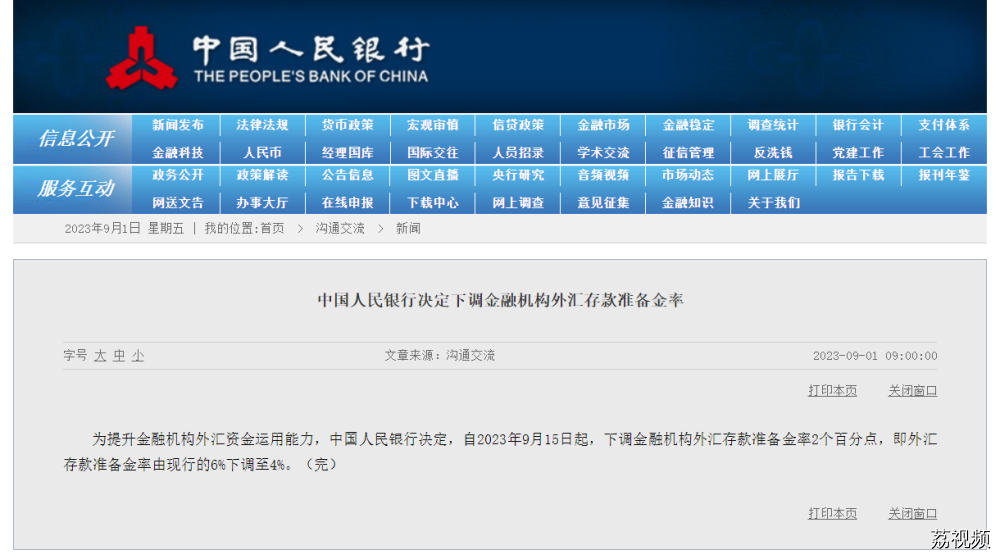1000x559 pixels.
Task: Open 金融知识 menu item
Action: click(x=688, y=203)
